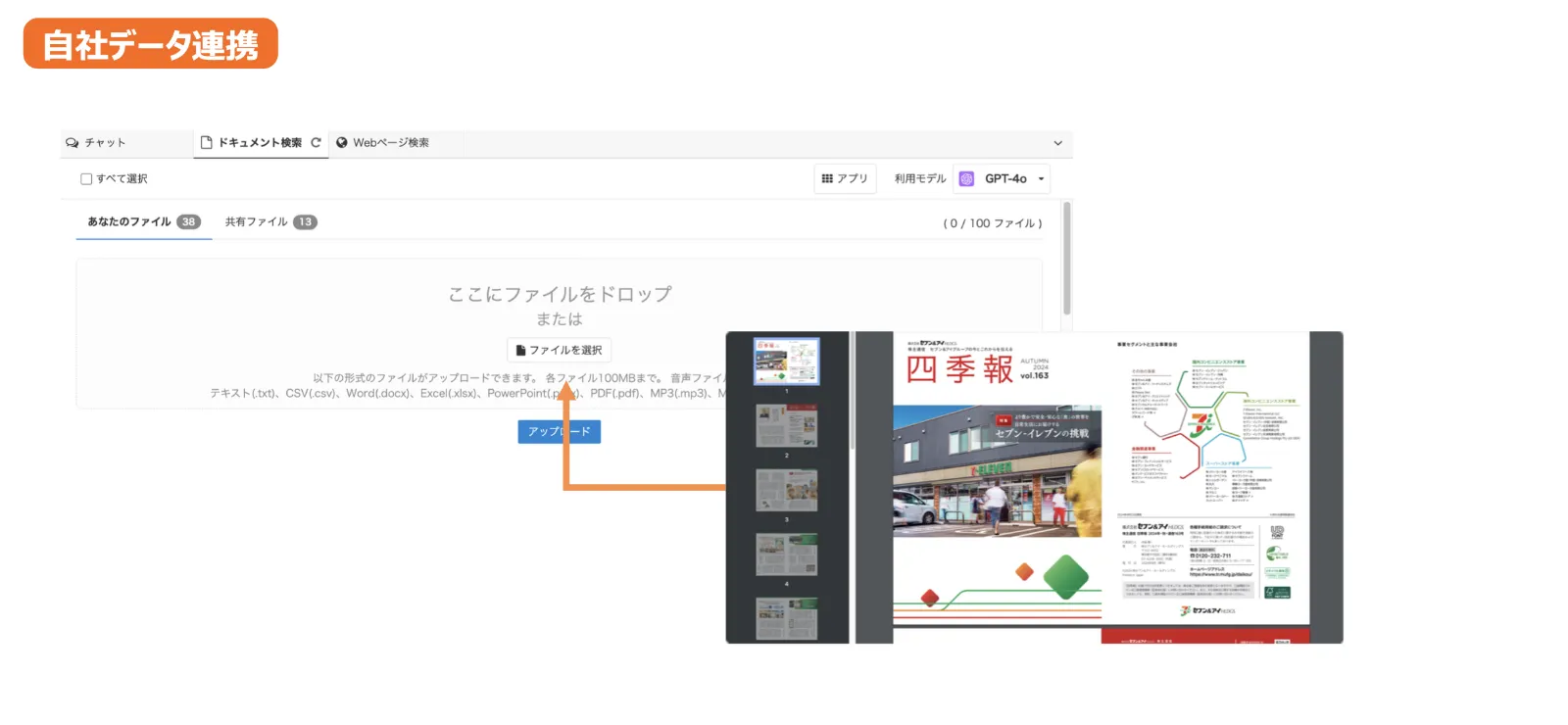The image size is (1568, 725).
Task: Select PDF page 3 thumbnail
Action: tap(787, 490)
